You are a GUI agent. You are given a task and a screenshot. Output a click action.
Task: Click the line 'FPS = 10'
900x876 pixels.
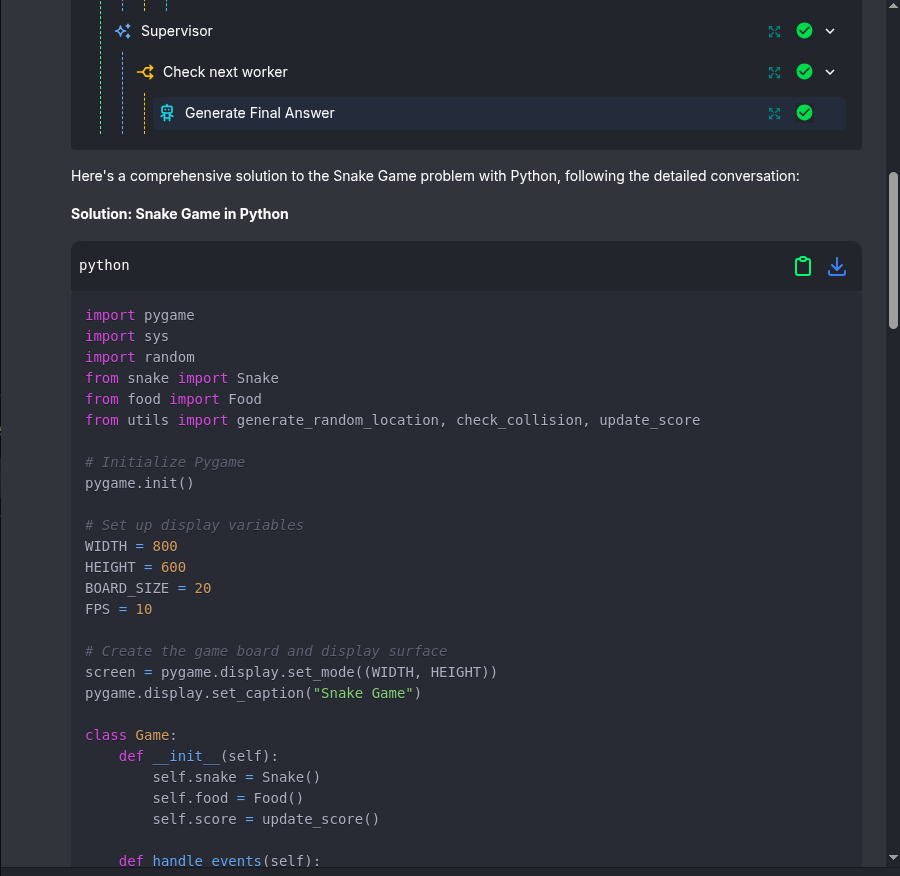click(x=118, y=609)
